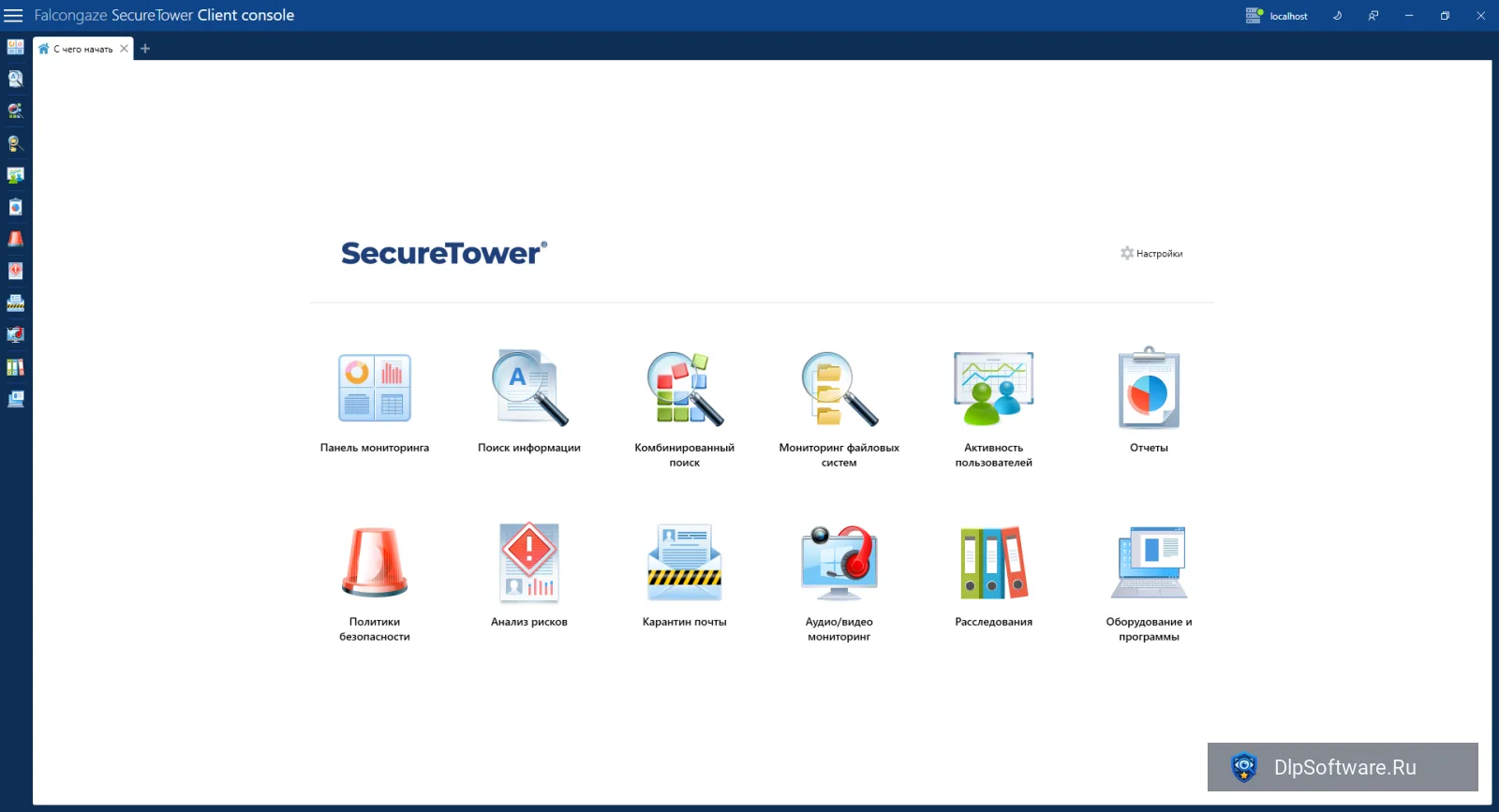Click the mail quarantine icon in left sidebar

click(x=16, y=303)
